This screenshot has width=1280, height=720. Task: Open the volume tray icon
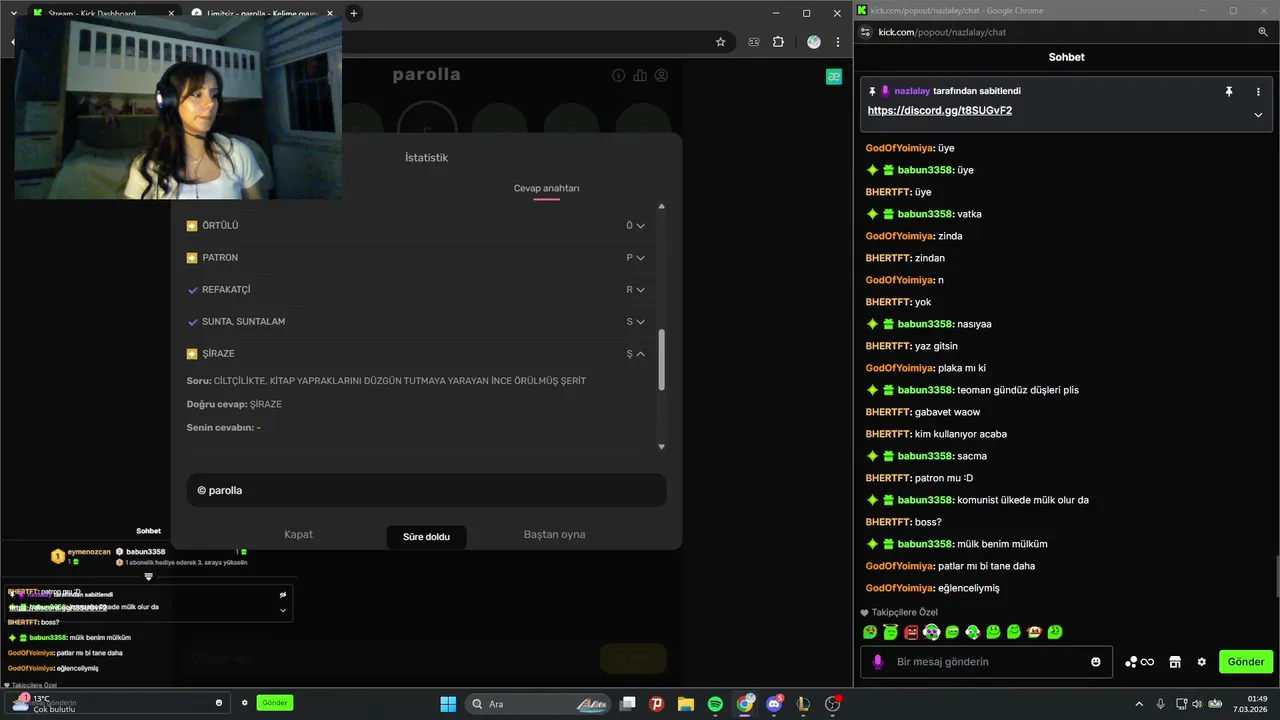tap(1199, 704)
